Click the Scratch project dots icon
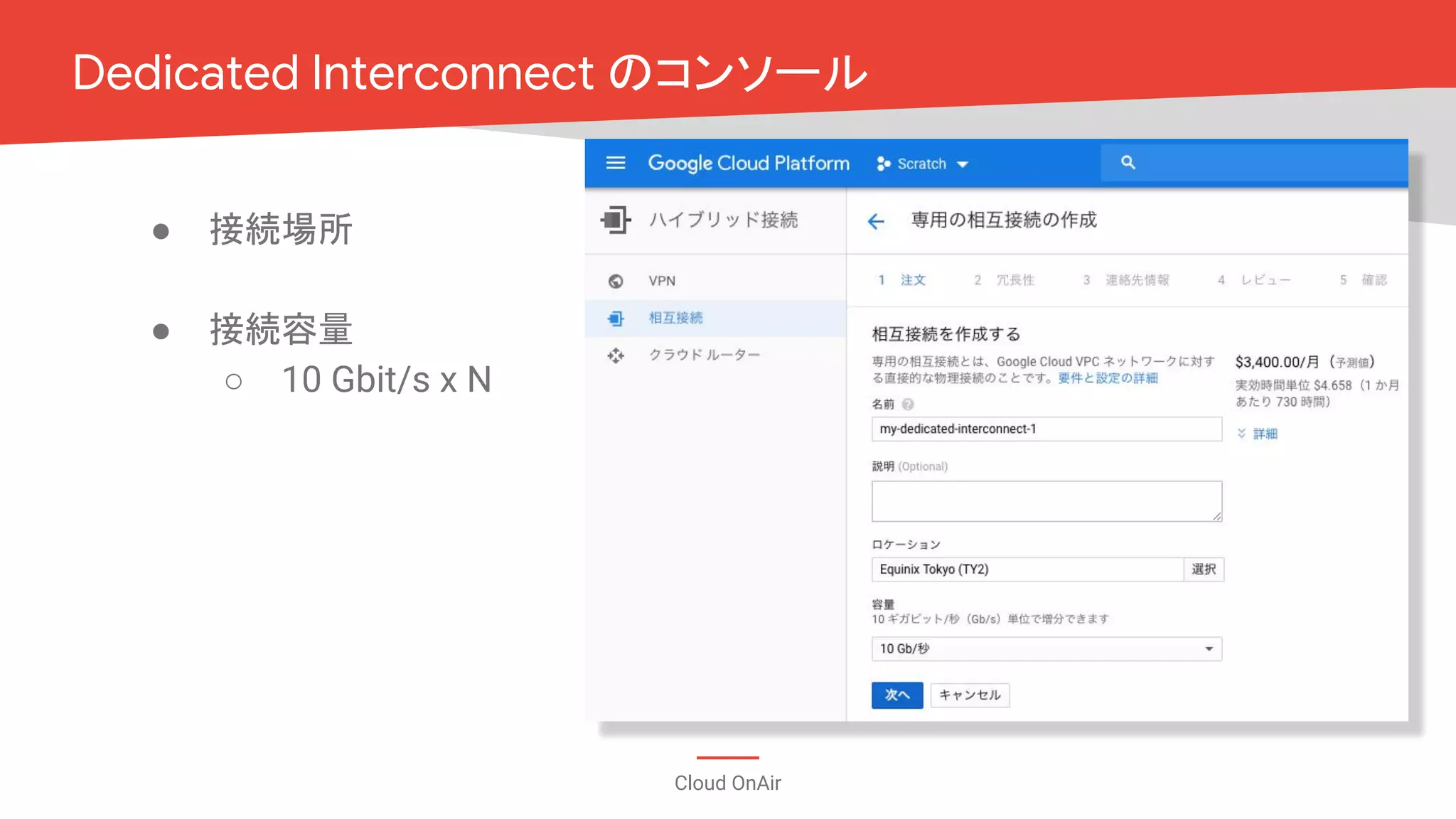Screen dimensions: 1456x819 (x=883, y=164)
